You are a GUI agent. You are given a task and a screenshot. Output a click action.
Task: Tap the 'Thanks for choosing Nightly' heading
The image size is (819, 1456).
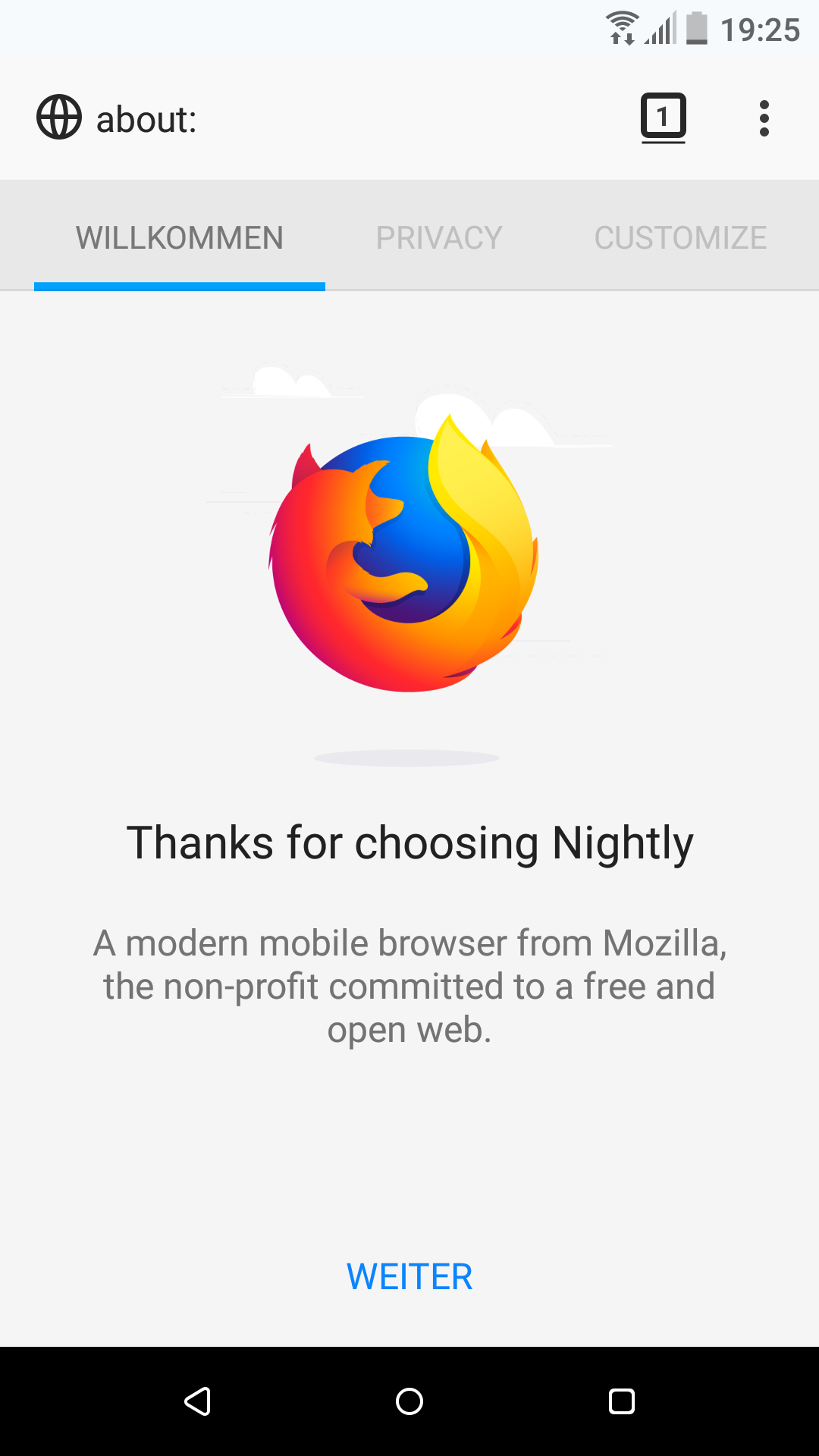409,843
